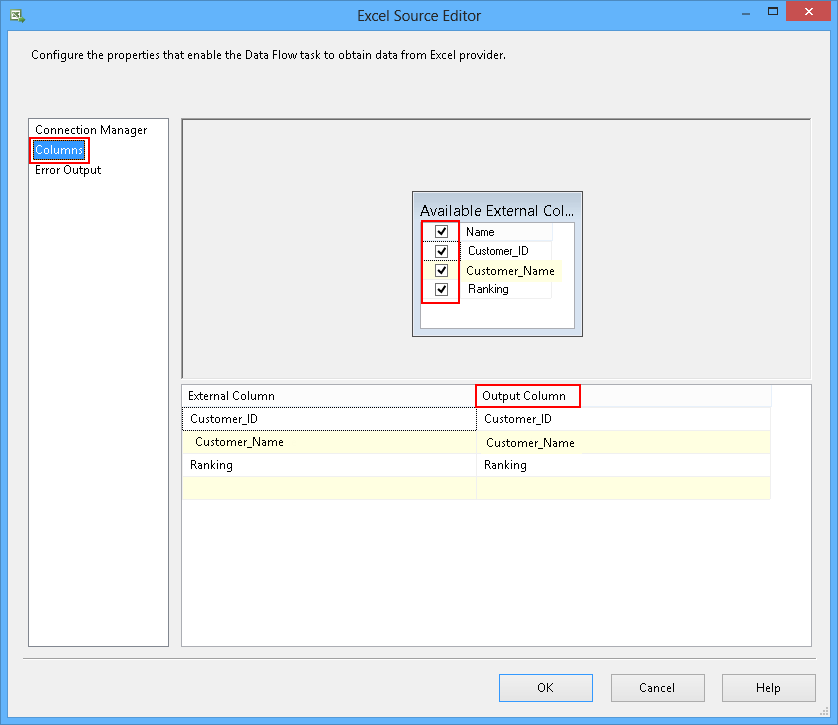The height and width of the screenshot is (725, 838).
Task: Select External Column cell Customer_Name
Action: [x=329, y=442]
